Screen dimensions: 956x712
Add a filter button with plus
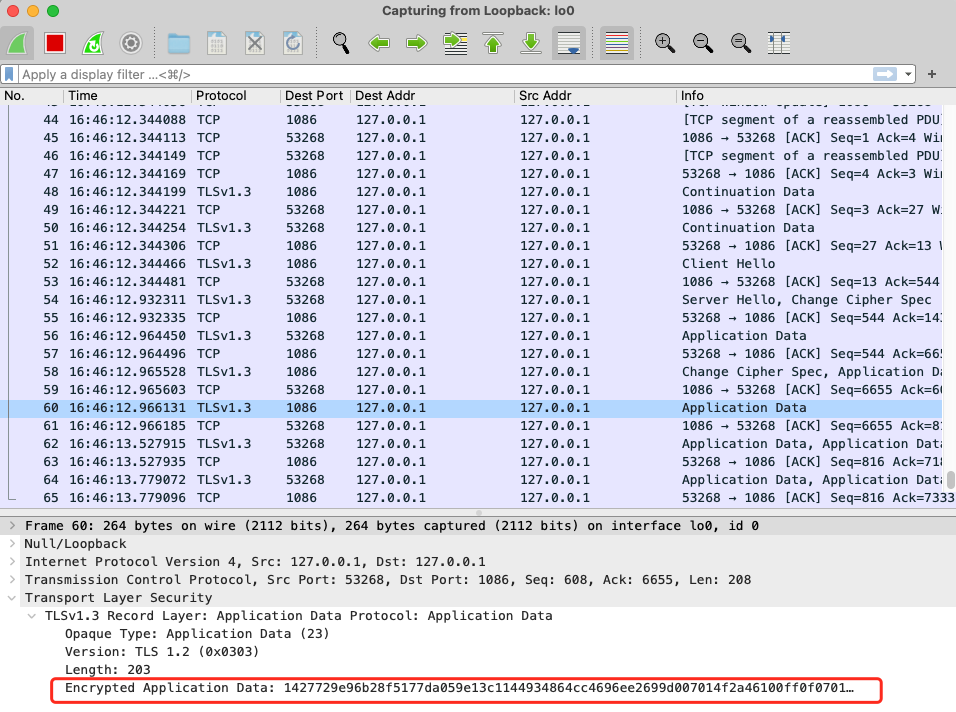932,74
